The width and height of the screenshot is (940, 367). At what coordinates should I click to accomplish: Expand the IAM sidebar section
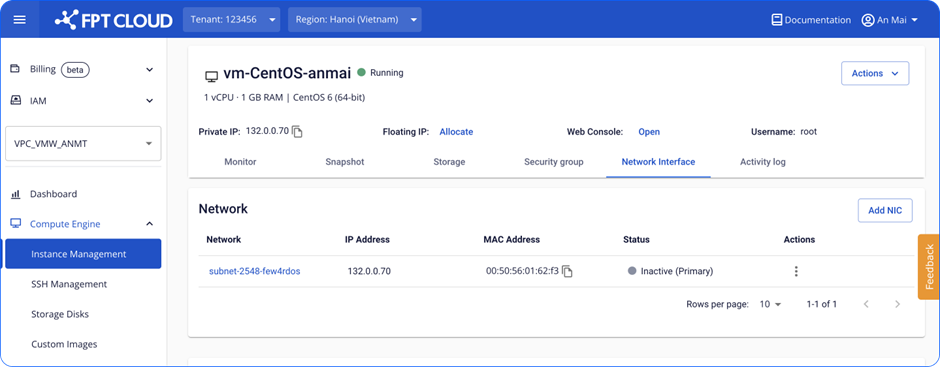(150, 101)
